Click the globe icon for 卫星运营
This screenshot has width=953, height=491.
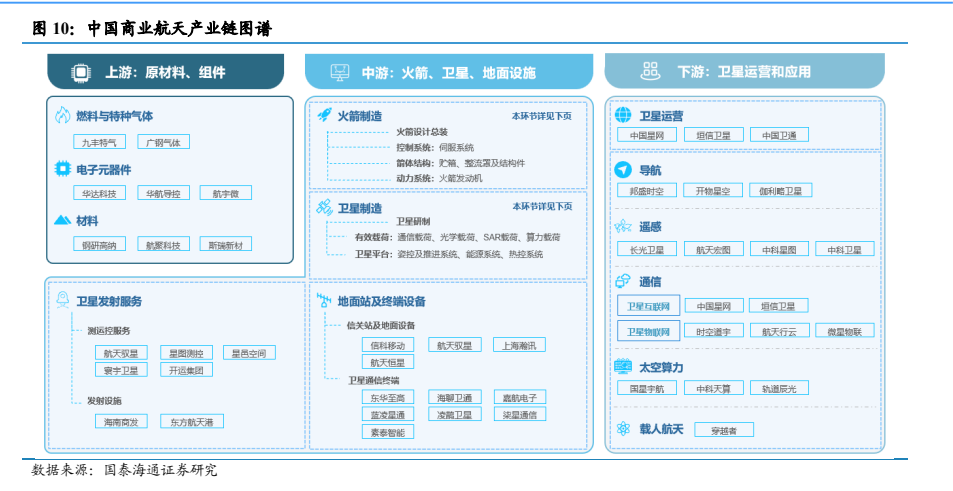[x=623, y=115]
